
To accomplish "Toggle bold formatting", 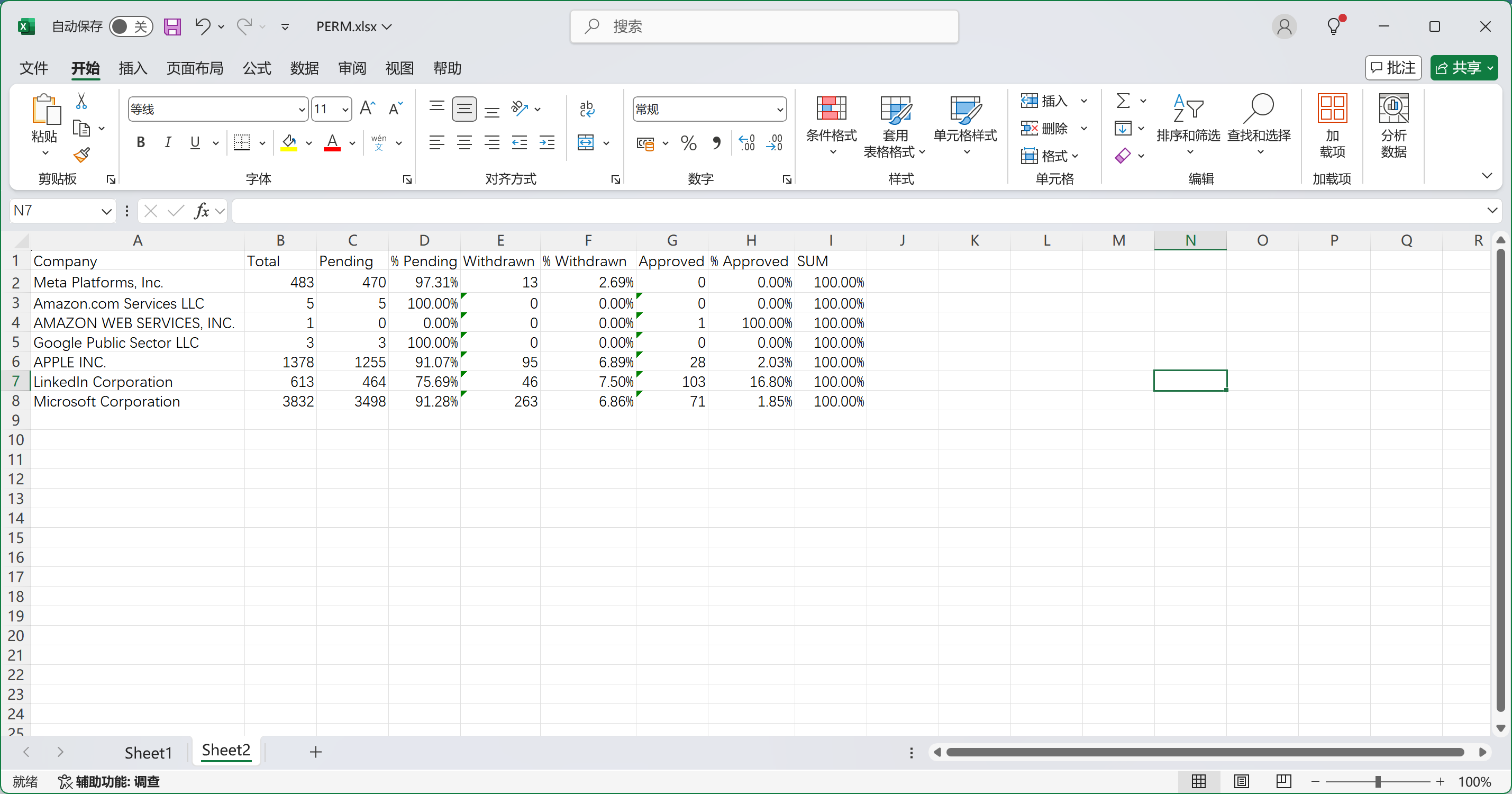I will 140,143.
